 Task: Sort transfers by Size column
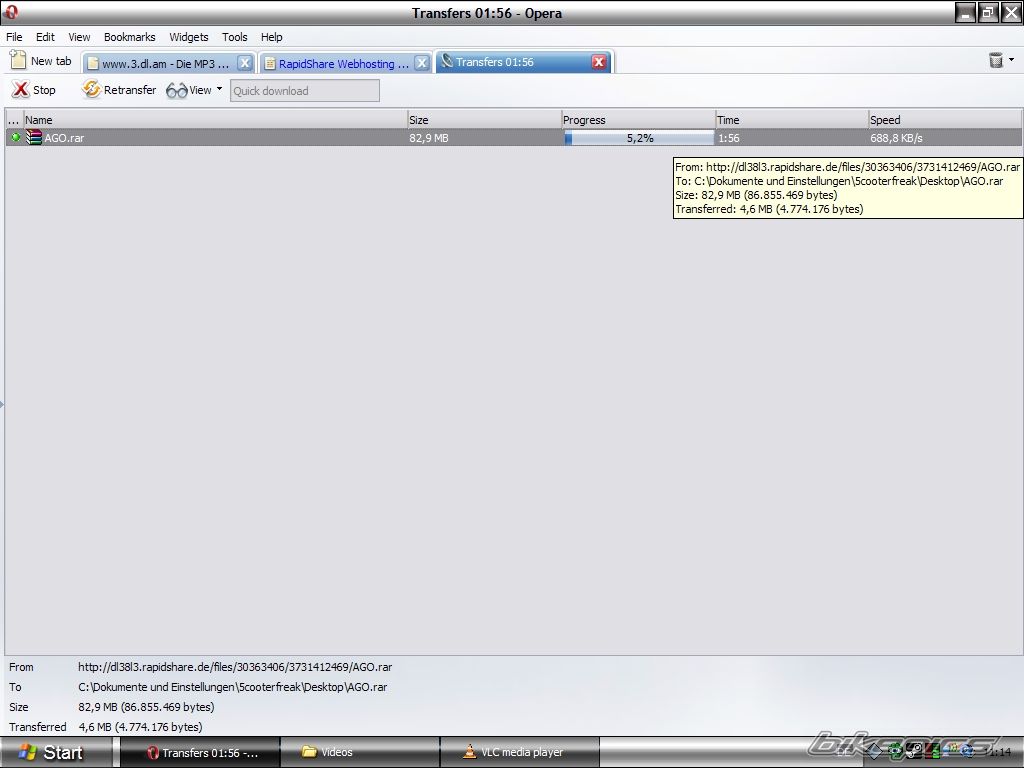coord(483,120)
